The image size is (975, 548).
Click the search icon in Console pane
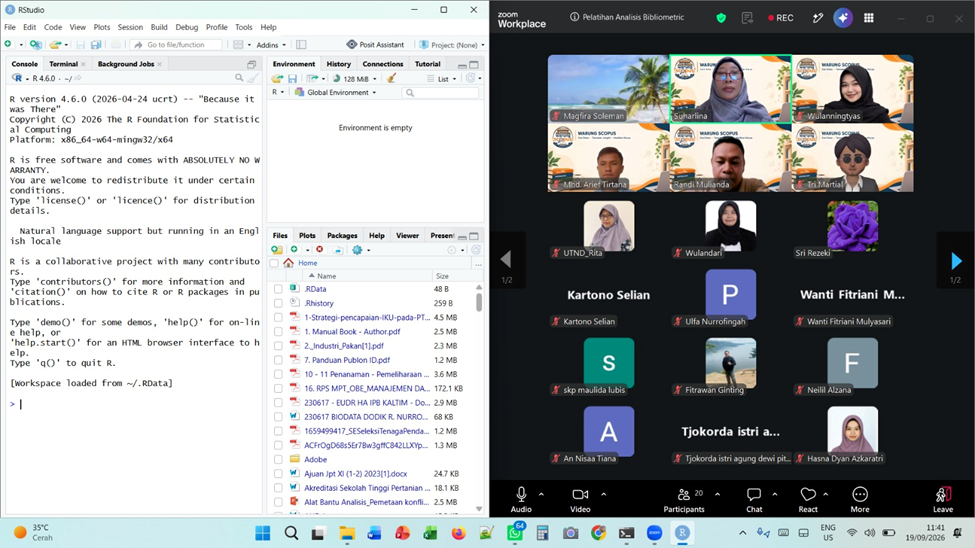(239, 78)
